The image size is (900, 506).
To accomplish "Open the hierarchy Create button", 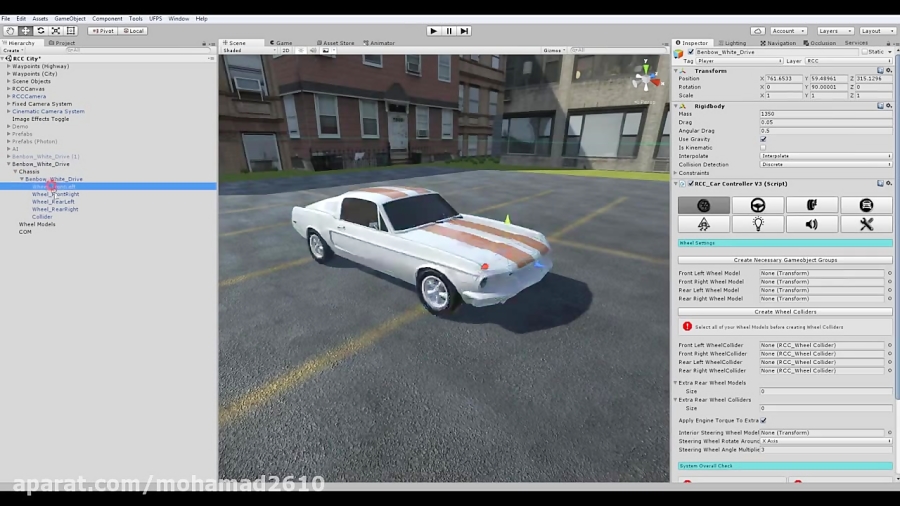I will tap(13, 50).
